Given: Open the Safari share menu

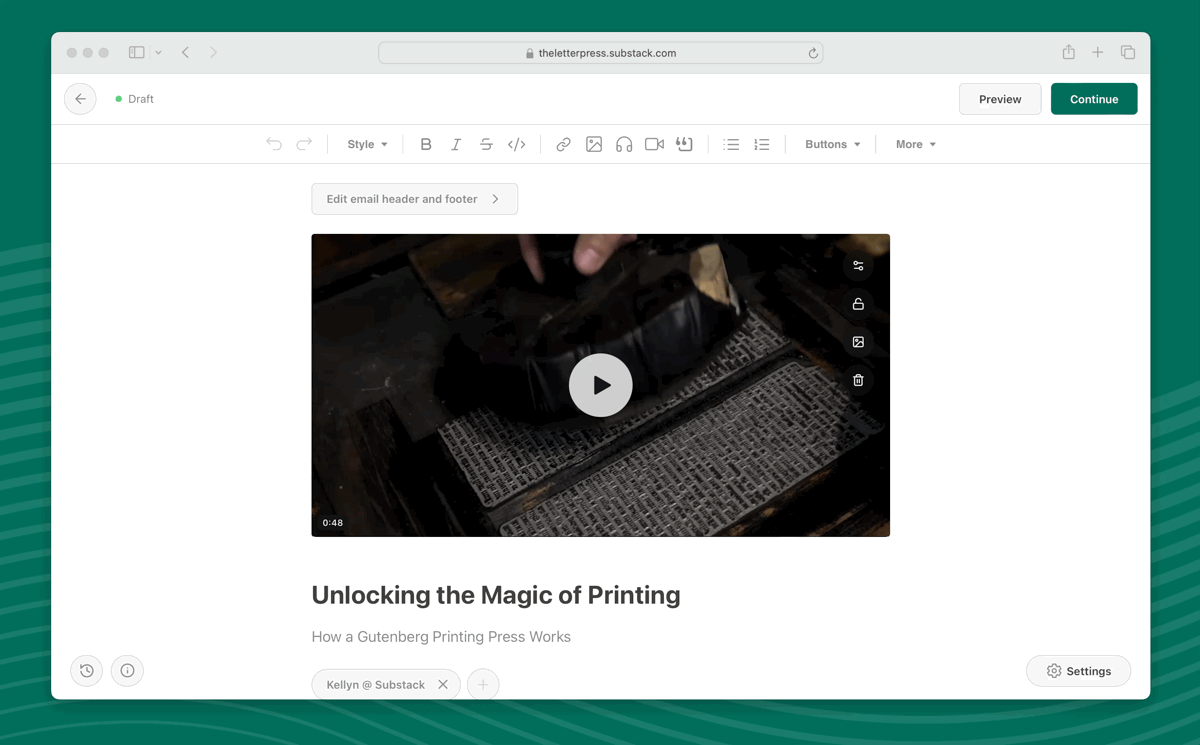Looking at the screenshot, I should [1069, 52].
